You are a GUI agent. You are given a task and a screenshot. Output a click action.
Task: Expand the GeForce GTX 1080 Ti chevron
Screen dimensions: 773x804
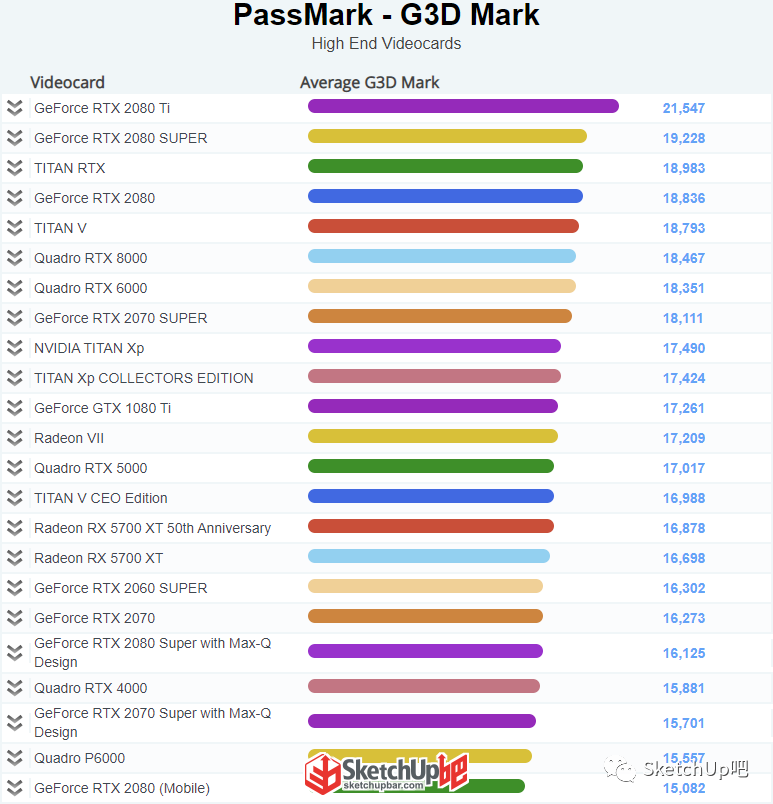pyautogui.click(x=15, y=408)
